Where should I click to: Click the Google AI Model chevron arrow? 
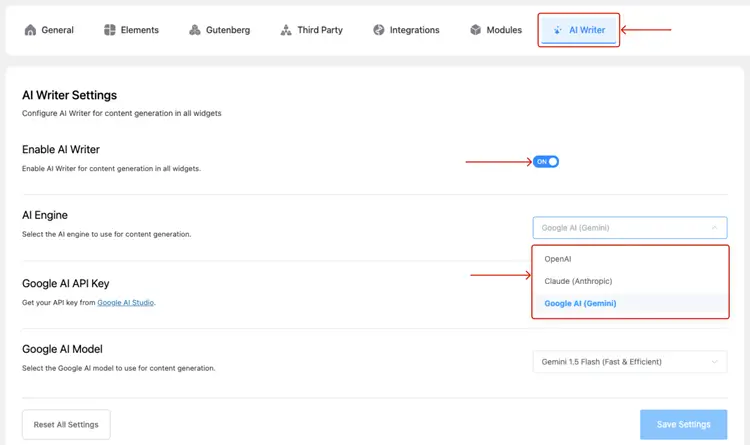coord(714,362)
